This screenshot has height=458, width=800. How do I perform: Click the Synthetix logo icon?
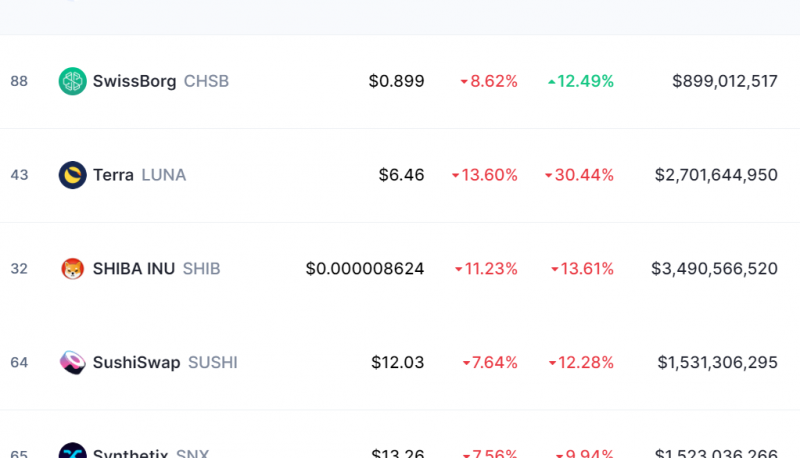72,450
